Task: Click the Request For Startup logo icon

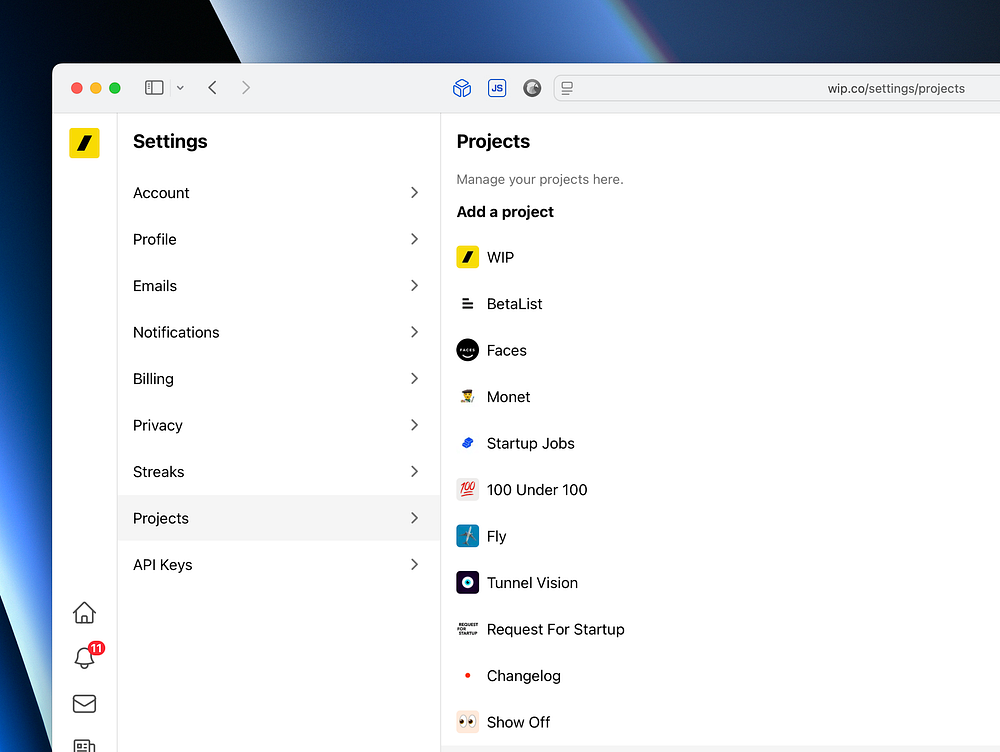Action: point(467,630)
